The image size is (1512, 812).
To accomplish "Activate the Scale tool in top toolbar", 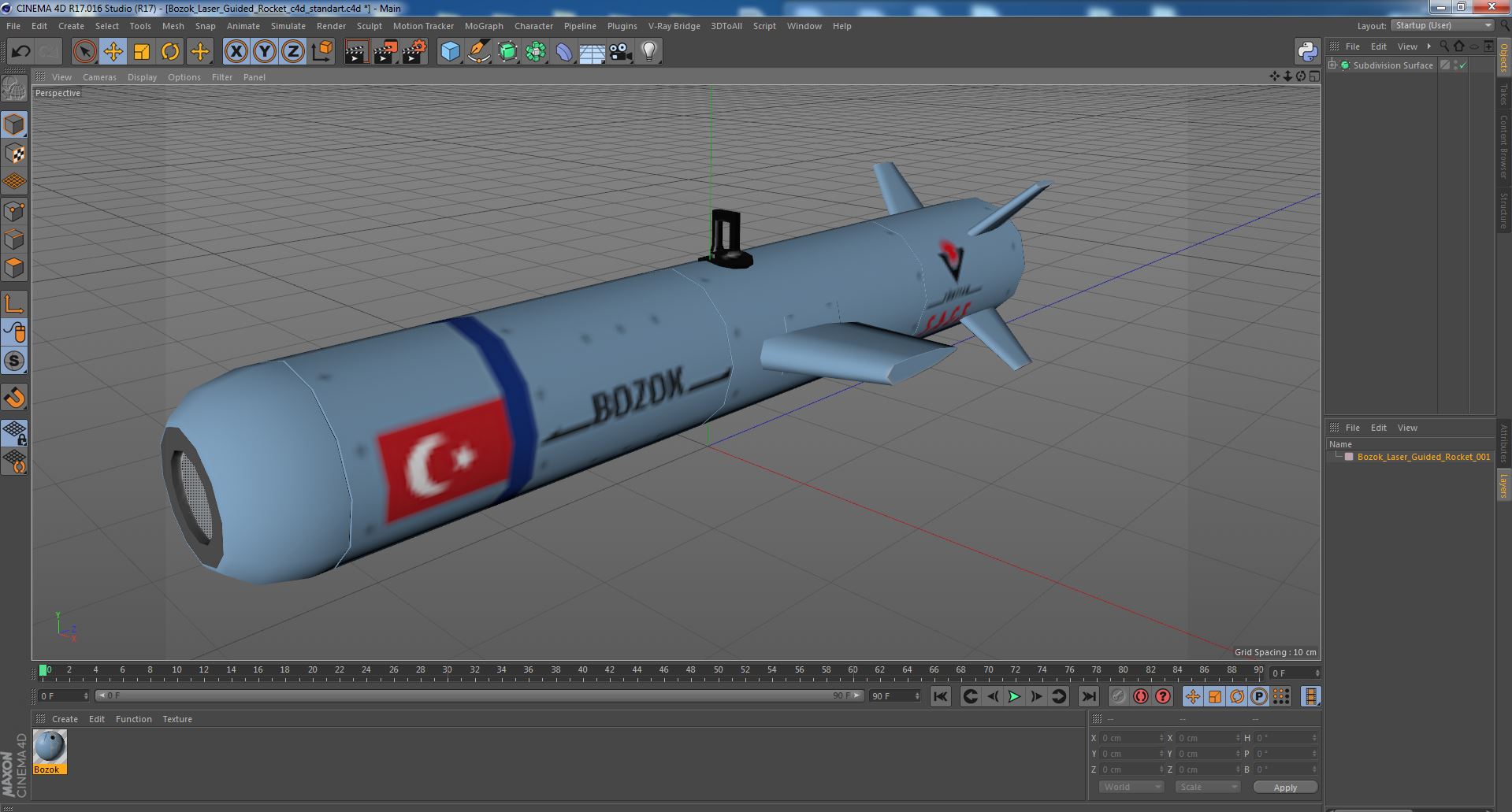I will point(142,52).
